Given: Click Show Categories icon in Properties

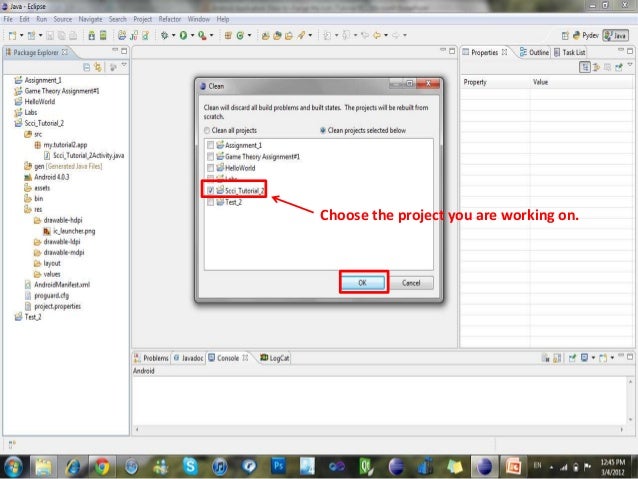Looking at the screenshot, I should tap(585, 67).
